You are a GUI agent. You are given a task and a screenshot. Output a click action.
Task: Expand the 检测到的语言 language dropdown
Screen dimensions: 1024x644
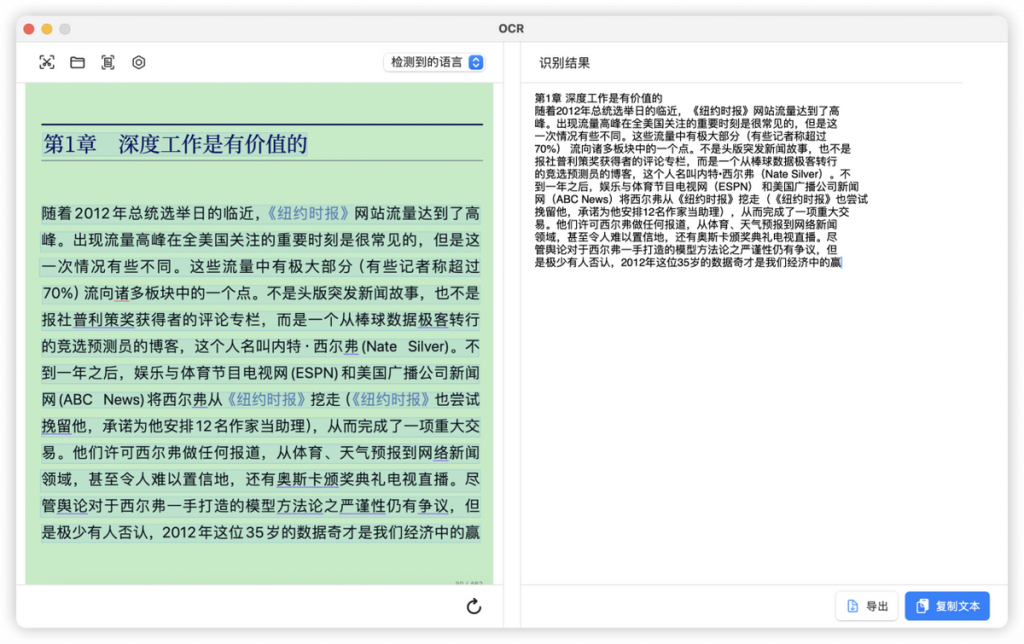point(435,62)
